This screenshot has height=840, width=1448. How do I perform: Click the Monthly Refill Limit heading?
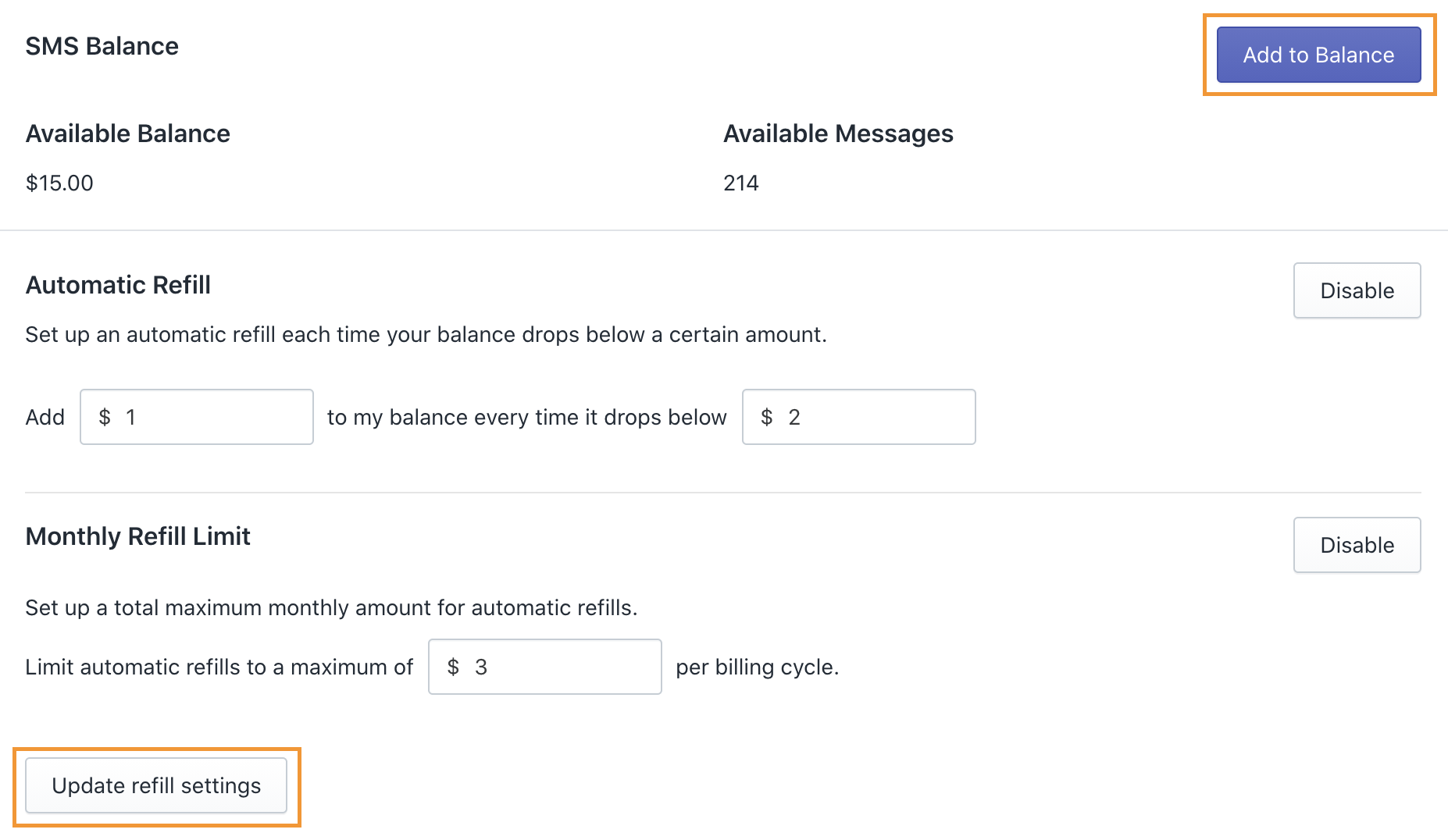pos(137,536)
